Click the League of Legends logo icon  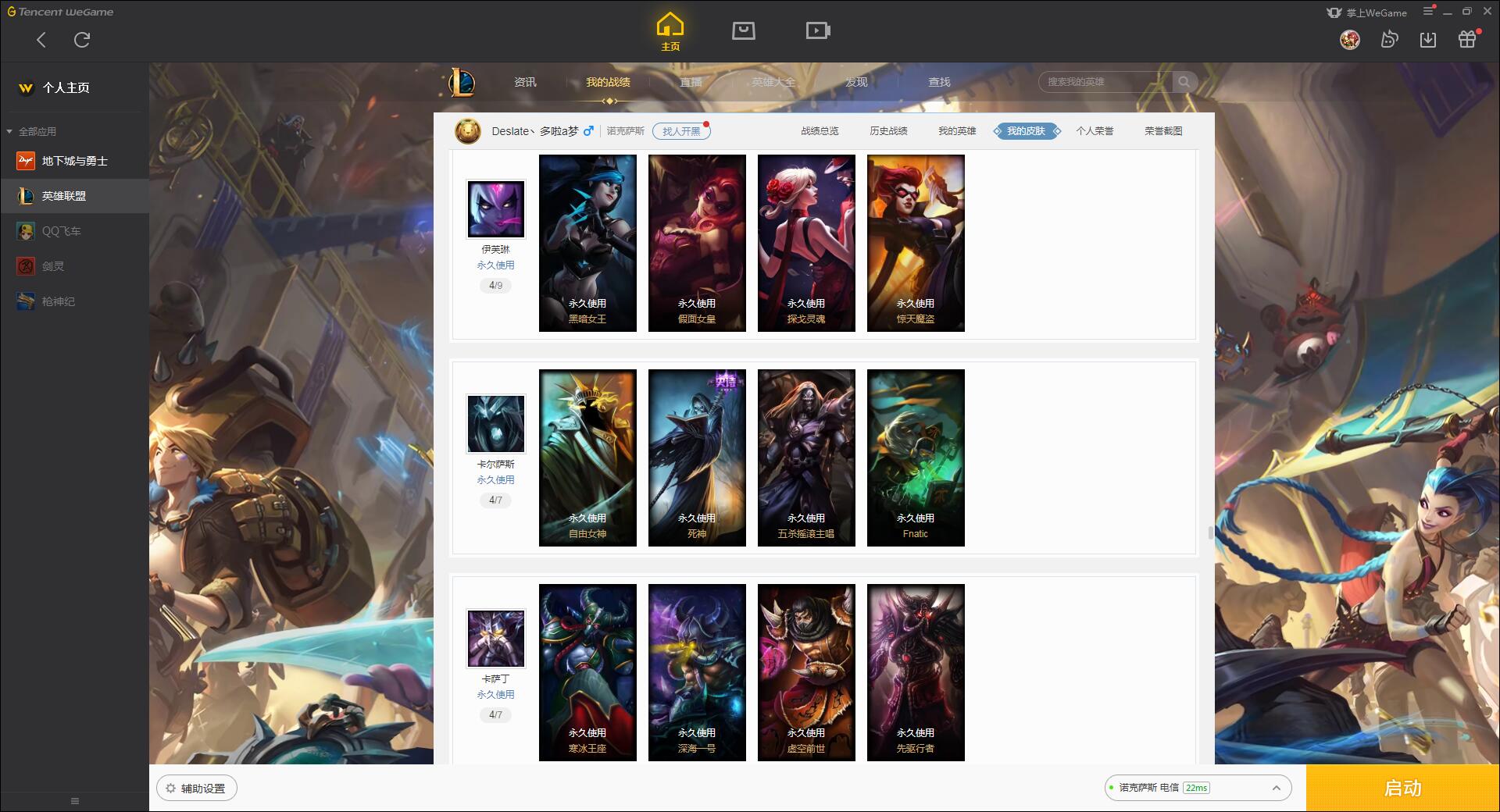coord(461,82)
